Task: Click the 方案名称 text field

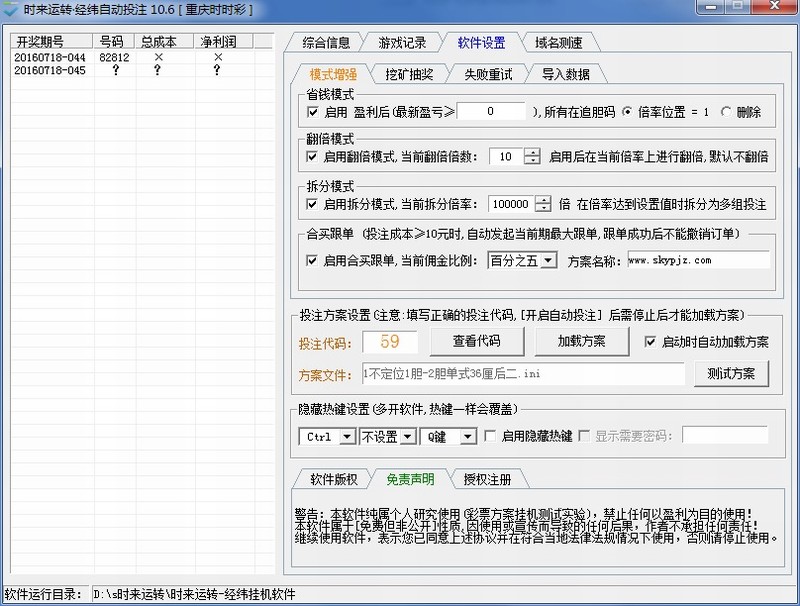Action: [x=698, y=260]
